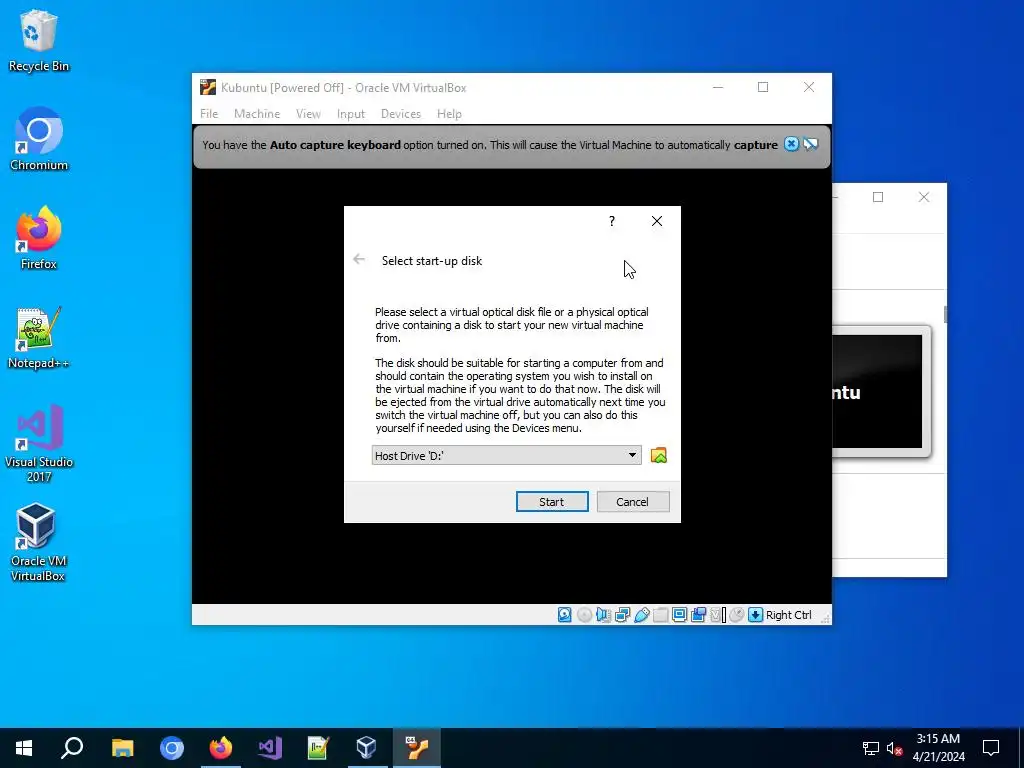
Task: Select the Oracle VM VirtualBox desktop shortcut
Action: (x=39, y=542)
